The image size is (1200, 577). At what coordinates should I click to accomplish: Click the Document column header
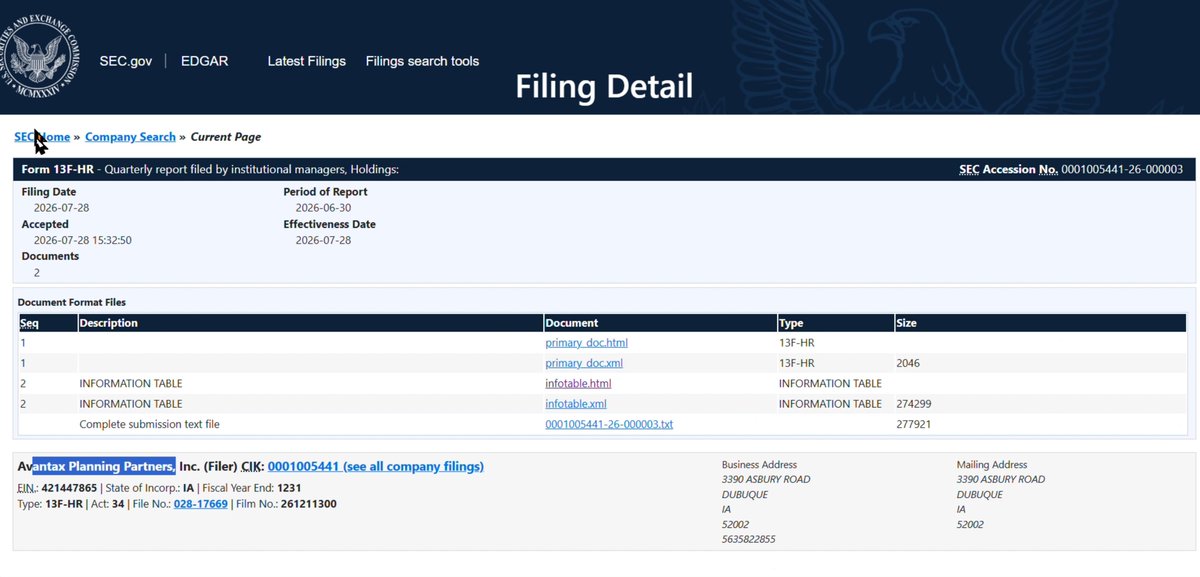572,323
